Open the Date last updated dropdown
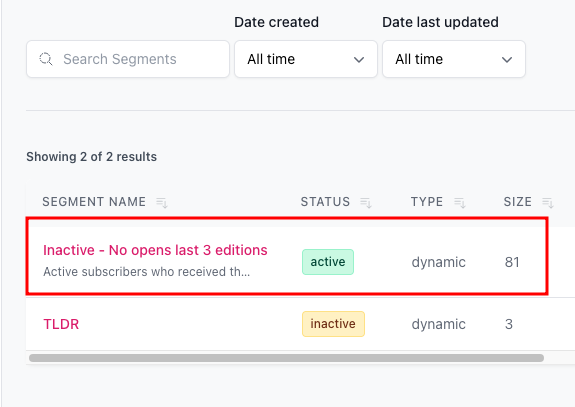Screen dimensions: 575x407 pos(454,59)
